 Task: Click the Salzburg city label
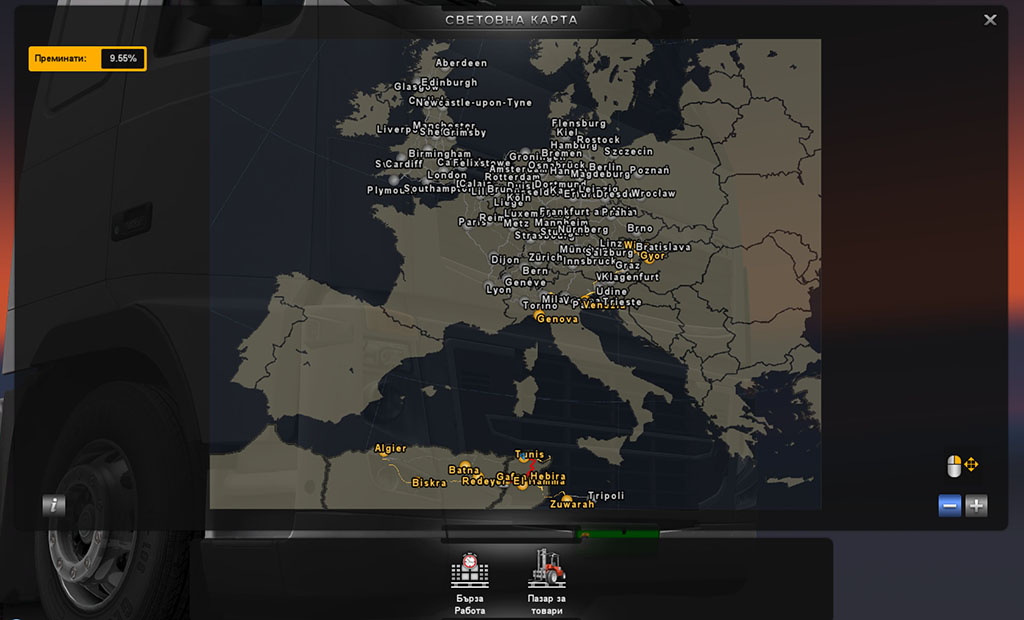(609, 252)
